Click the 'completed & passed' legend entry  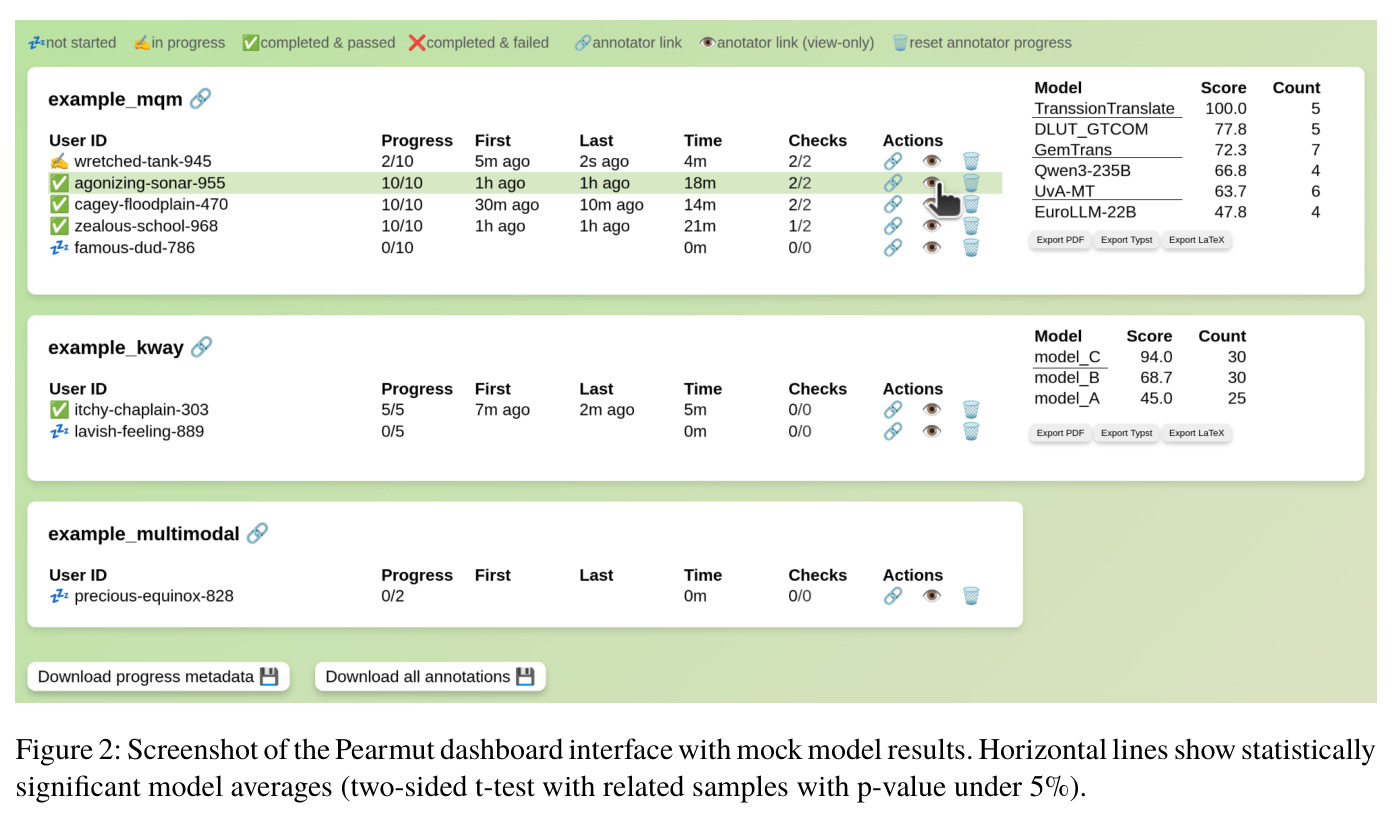point(318,43)
